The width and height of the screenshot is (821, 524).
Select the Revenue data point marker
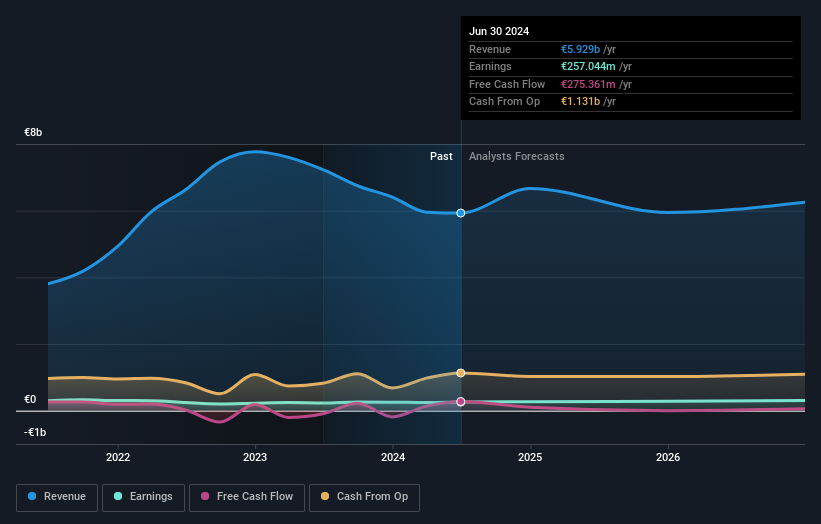(x=461, y=213)
